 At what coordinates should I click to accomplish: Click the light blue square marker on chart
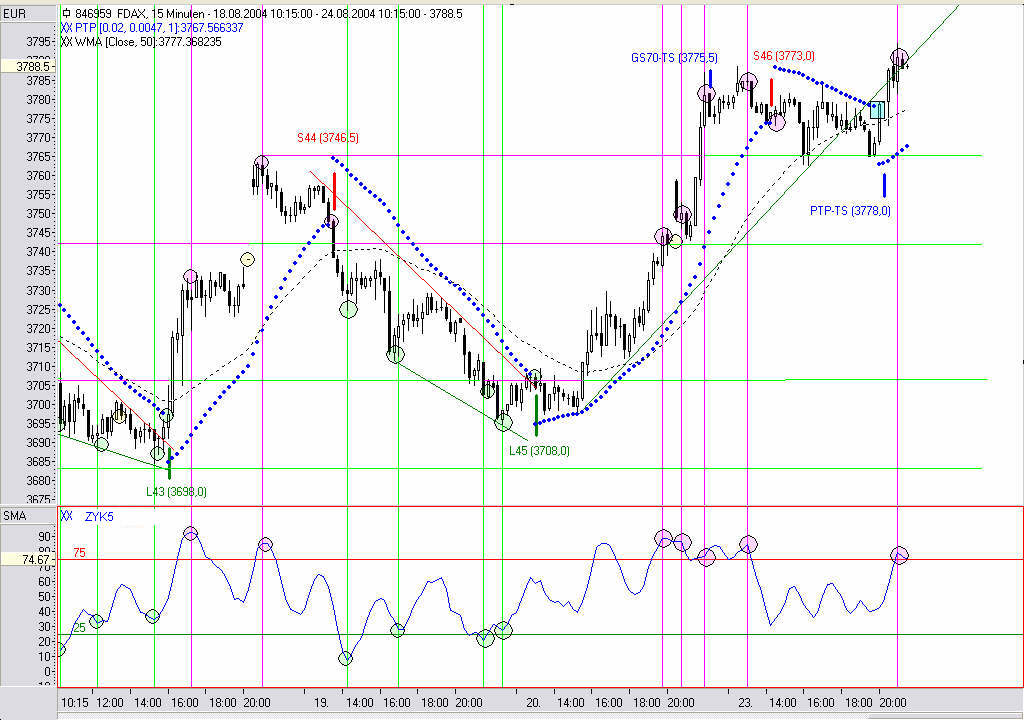(x=877, y=110)
